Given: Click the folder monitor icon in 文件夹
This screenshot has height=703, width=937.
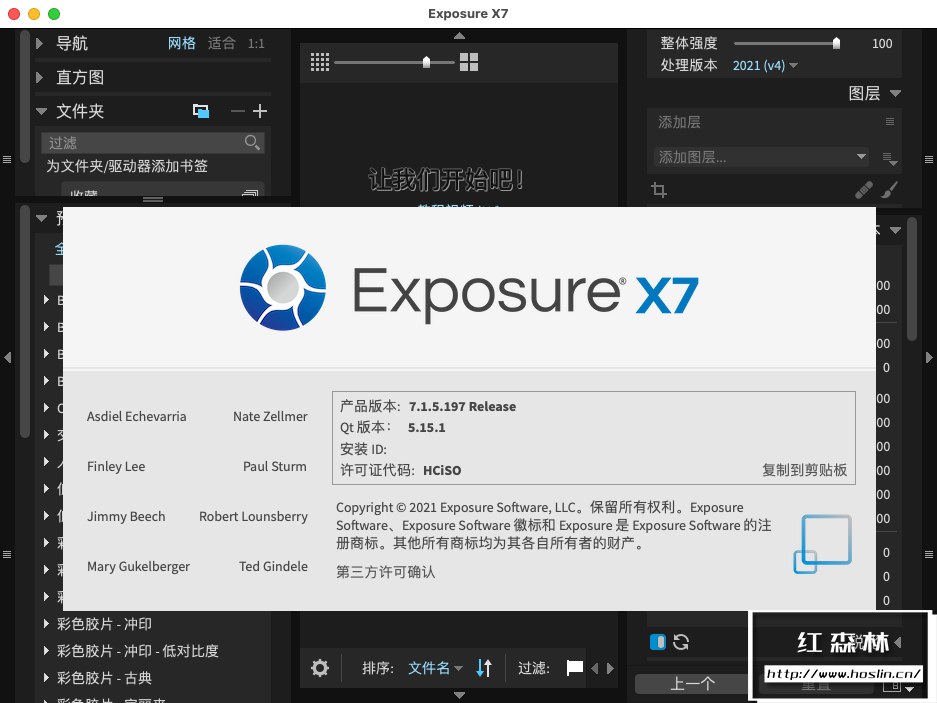Looking at the screenshot, I should 201,111.
